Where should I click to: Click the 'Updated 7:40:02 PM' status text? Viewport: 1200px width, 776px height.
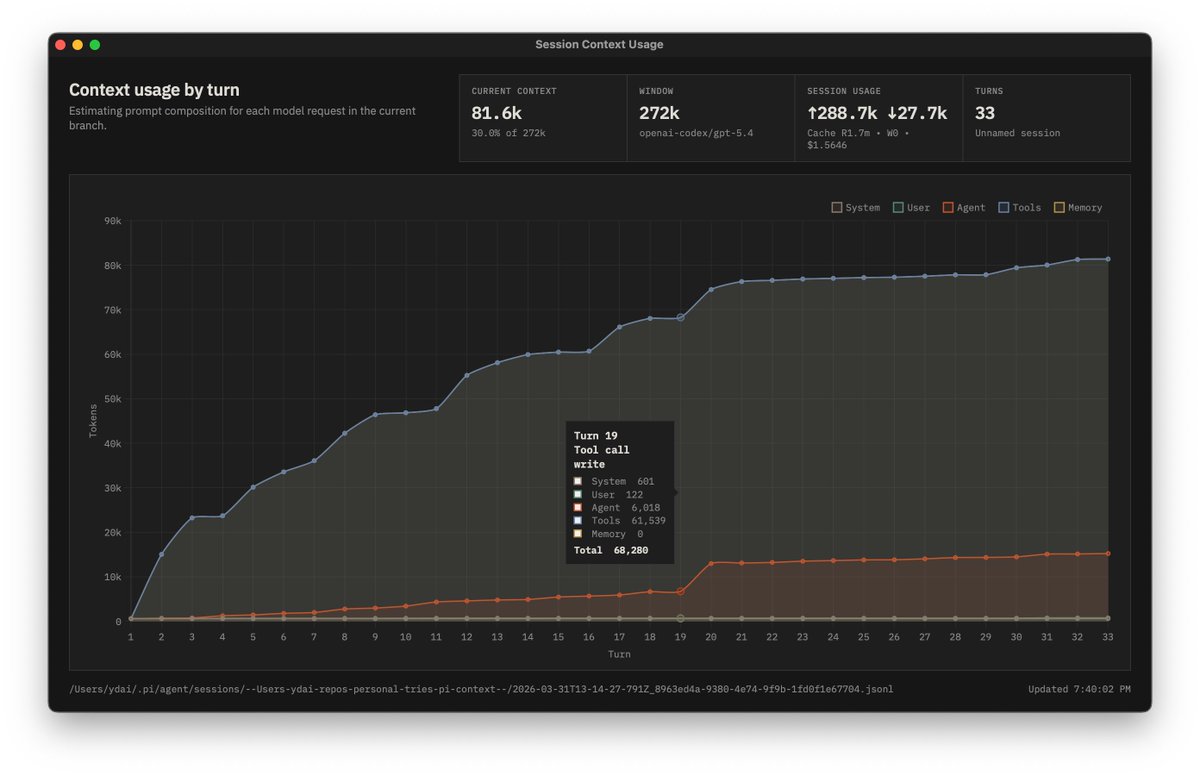tap(1079, 689)
